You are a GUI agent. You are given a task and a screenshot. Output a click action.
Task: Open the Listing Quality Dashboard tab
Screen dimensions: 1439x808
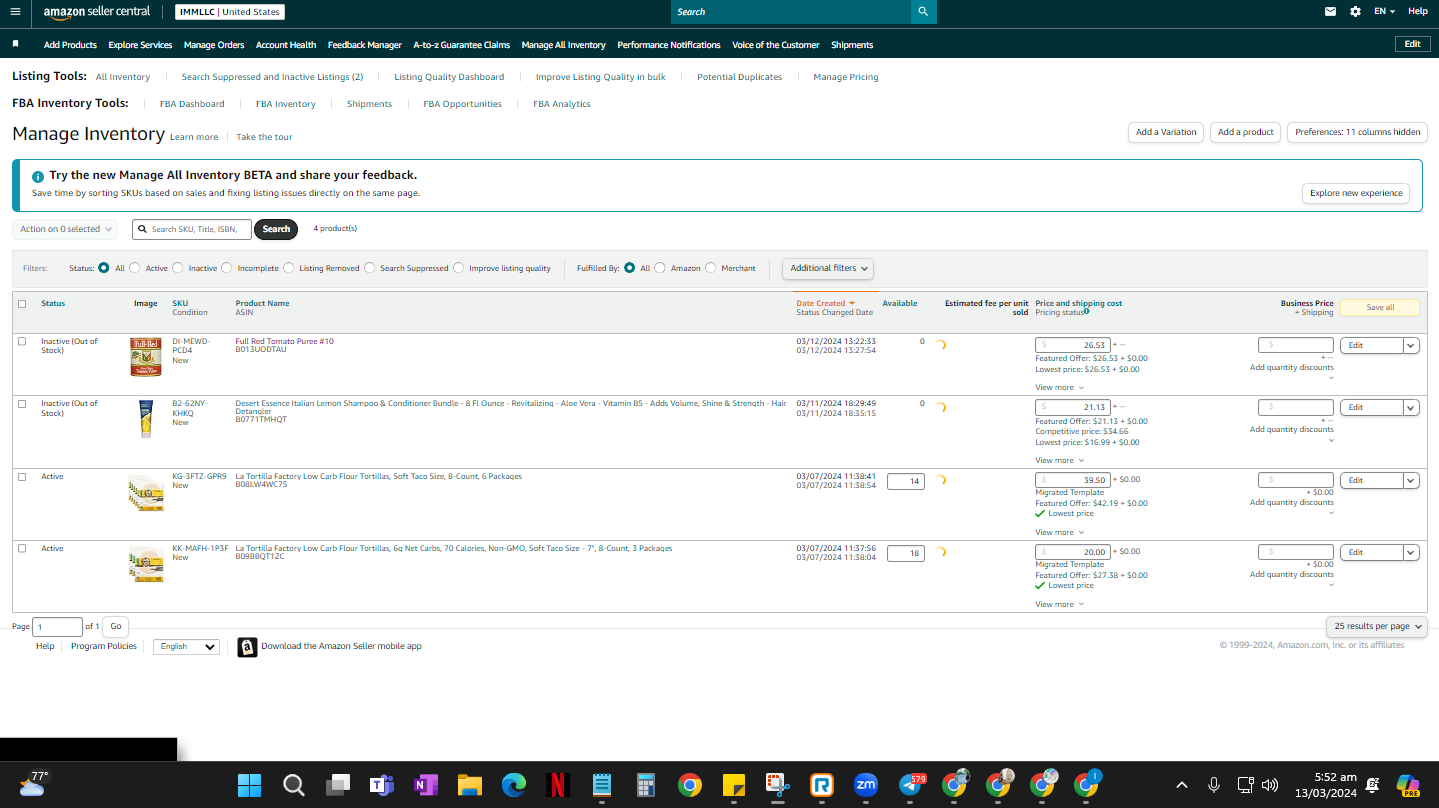tap(449, 77)
